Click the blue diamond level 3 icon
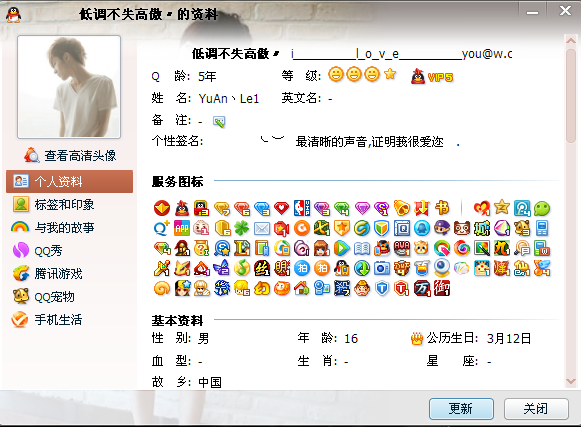Image resolution: width=581 pixels, height=427 pixels. pyautogui.click(x=262, y=208)
